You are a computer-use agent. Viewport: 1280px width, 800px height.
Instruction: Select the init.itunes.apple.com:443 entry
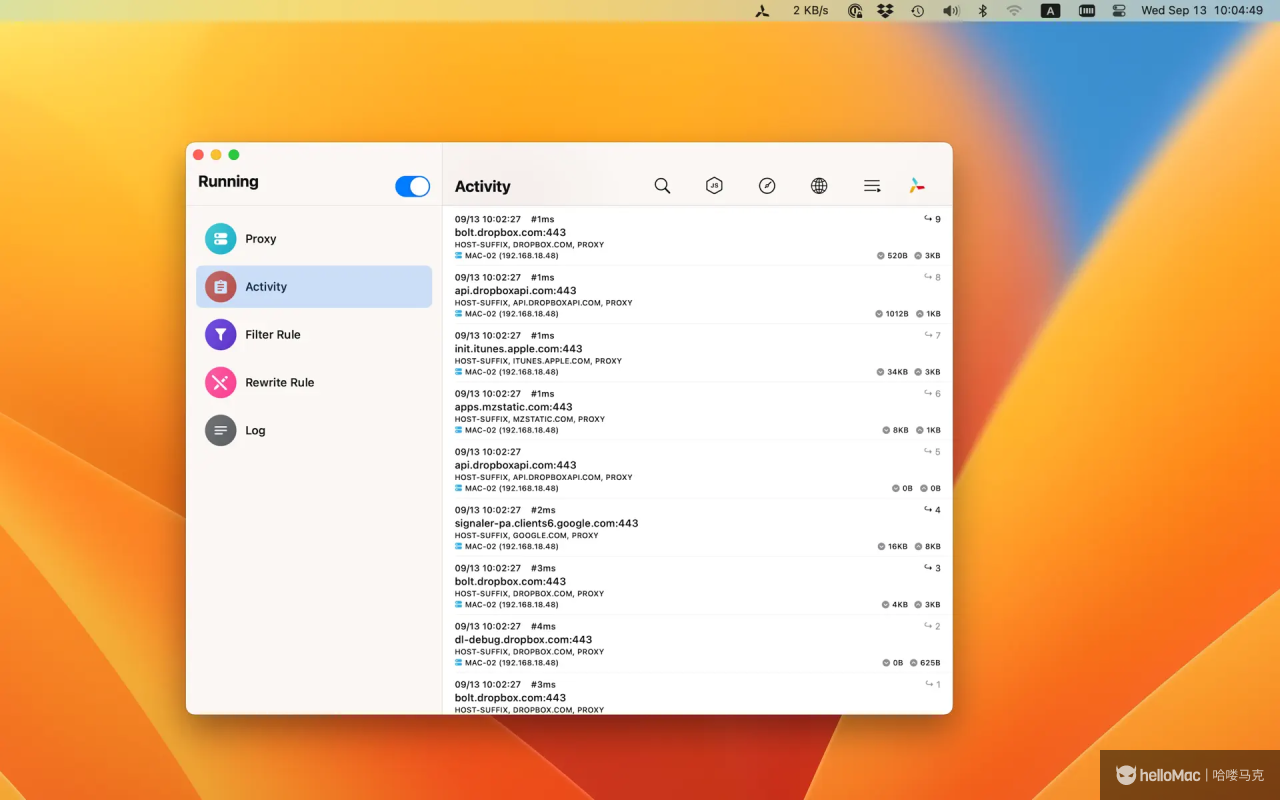697,353
